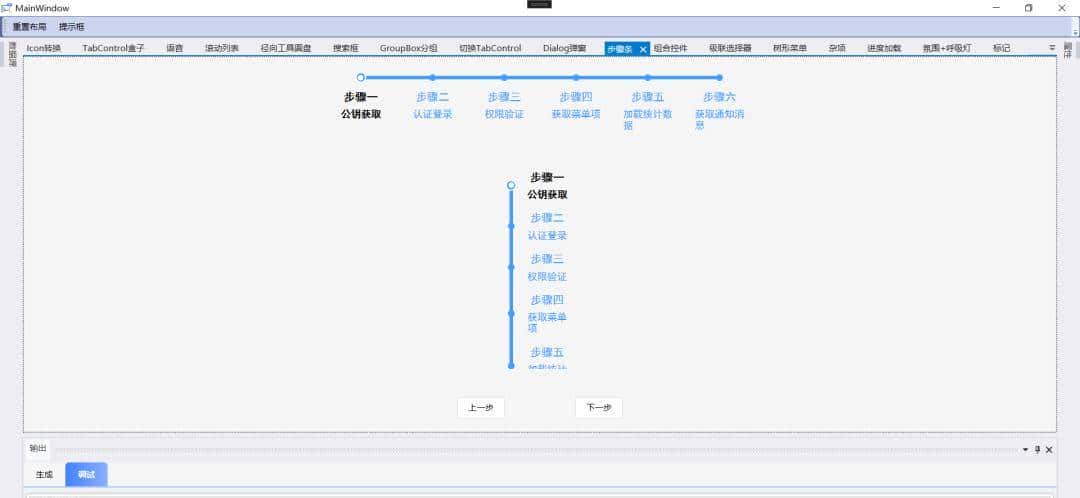Select the active 步骤条 tab

coord(620,49)
